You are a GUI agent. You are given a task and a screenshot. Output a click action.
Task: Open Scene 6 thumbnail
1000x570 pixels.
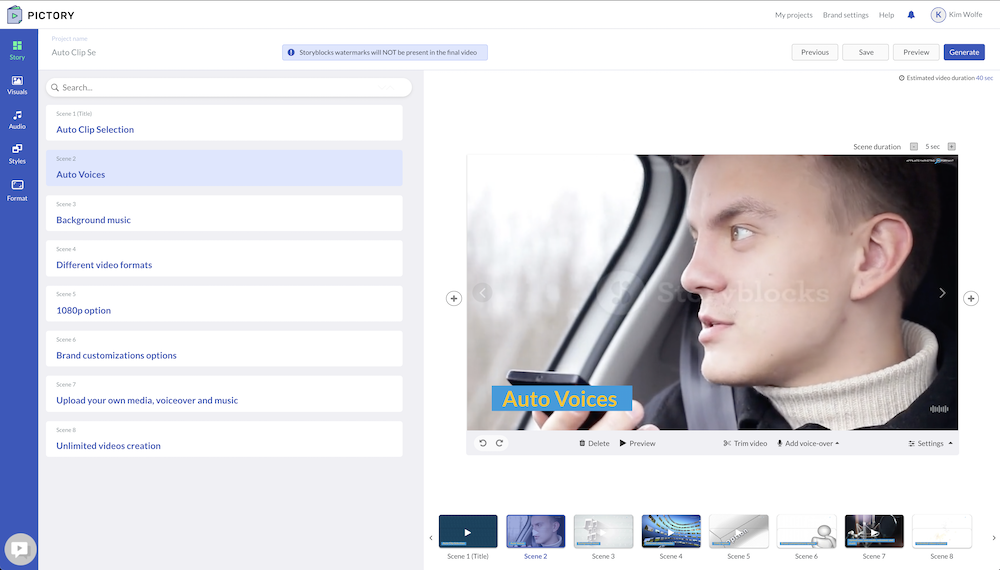pyautogui.click(x=806, y=532)
